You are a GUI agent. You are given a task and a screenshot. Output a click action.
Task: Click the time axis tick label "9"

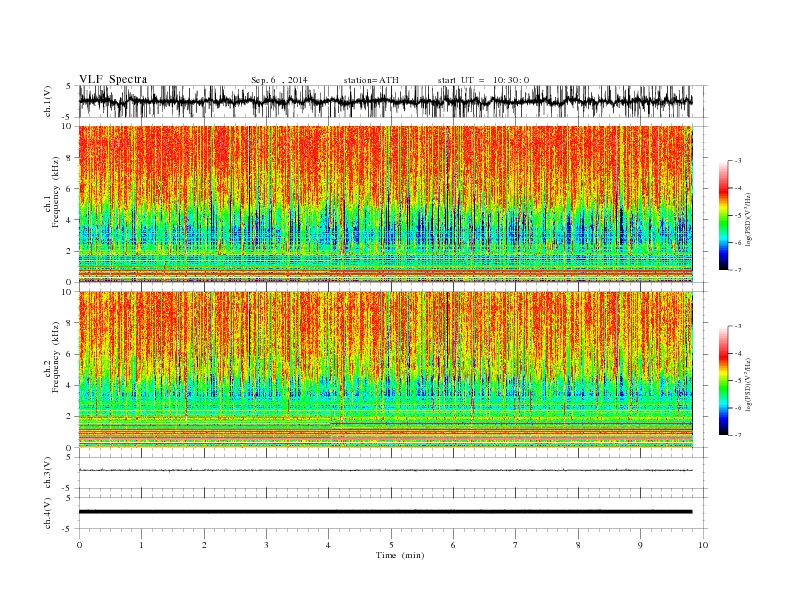(x=640, y=545)
